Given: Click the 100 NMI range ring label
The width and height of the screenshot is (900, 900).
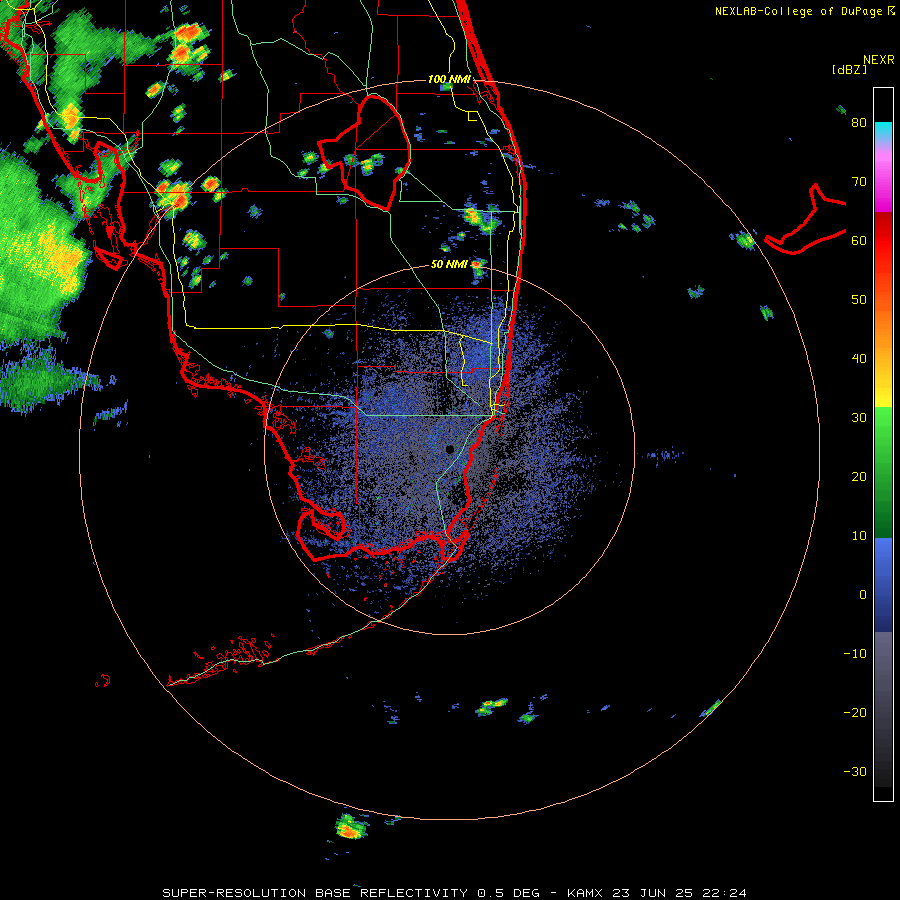Looking at the screenshot, I should pyautogui.click(x=449, y=79).
